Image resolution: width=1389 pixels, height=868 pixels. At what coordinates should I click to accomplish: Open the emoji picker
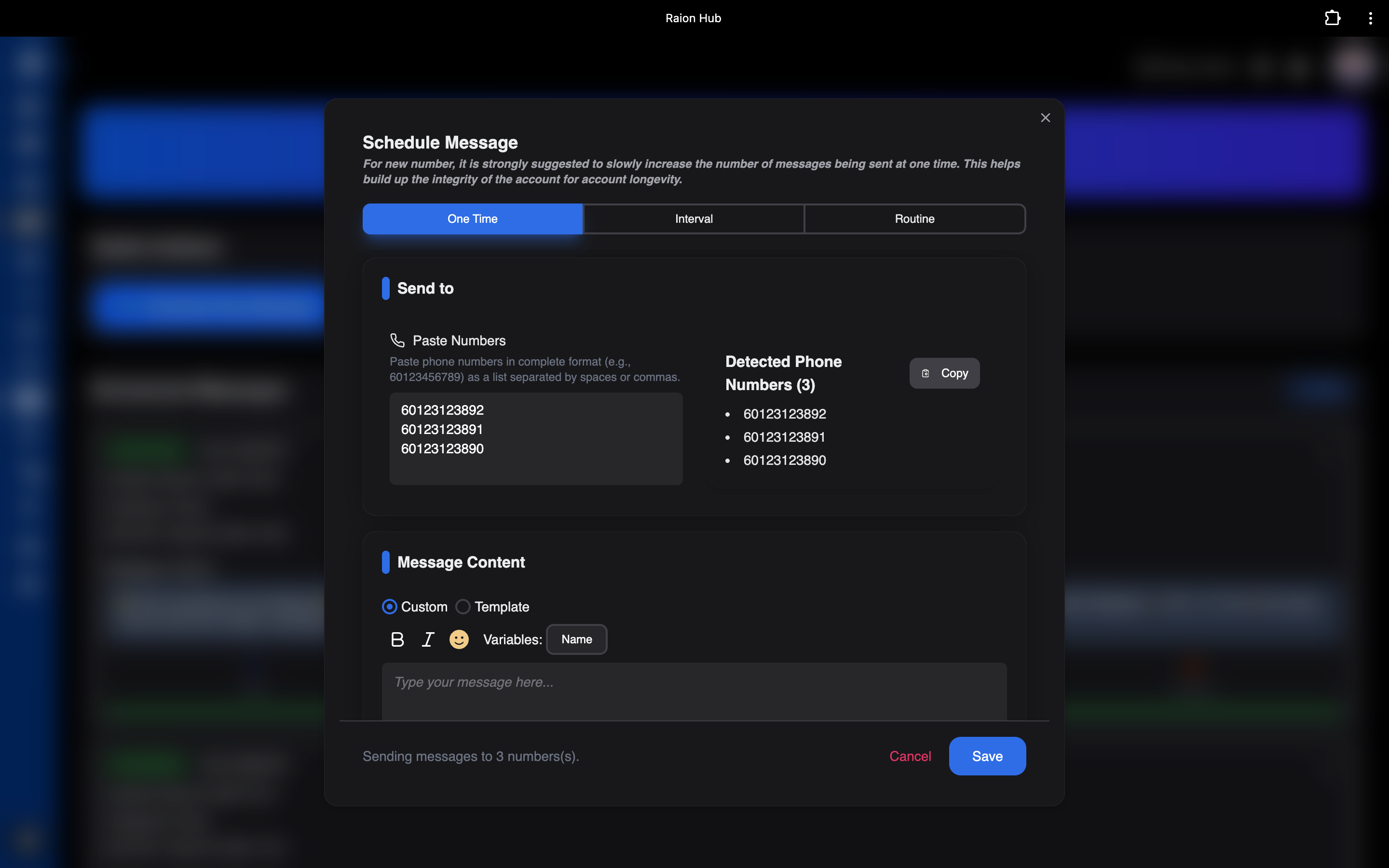point(459,639)
